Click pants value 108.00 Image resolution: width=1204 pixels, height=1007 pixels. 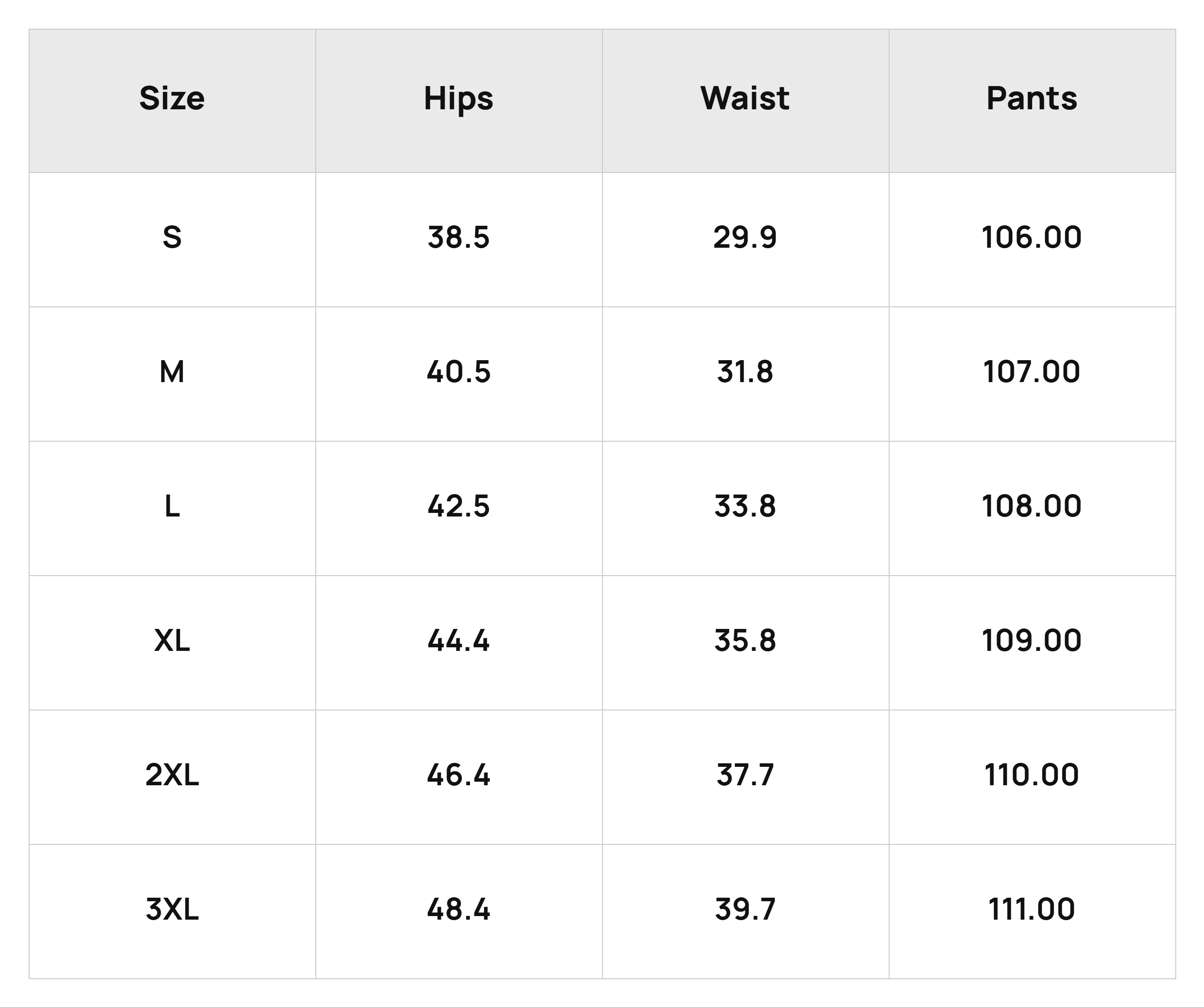coord(1032,506)
